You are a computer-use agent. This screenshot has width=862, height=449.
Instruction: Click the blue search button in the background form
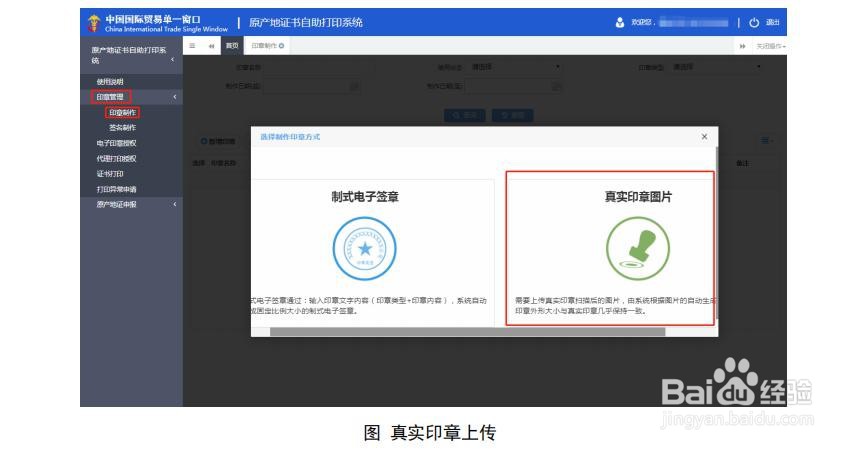tap(465, 115)
